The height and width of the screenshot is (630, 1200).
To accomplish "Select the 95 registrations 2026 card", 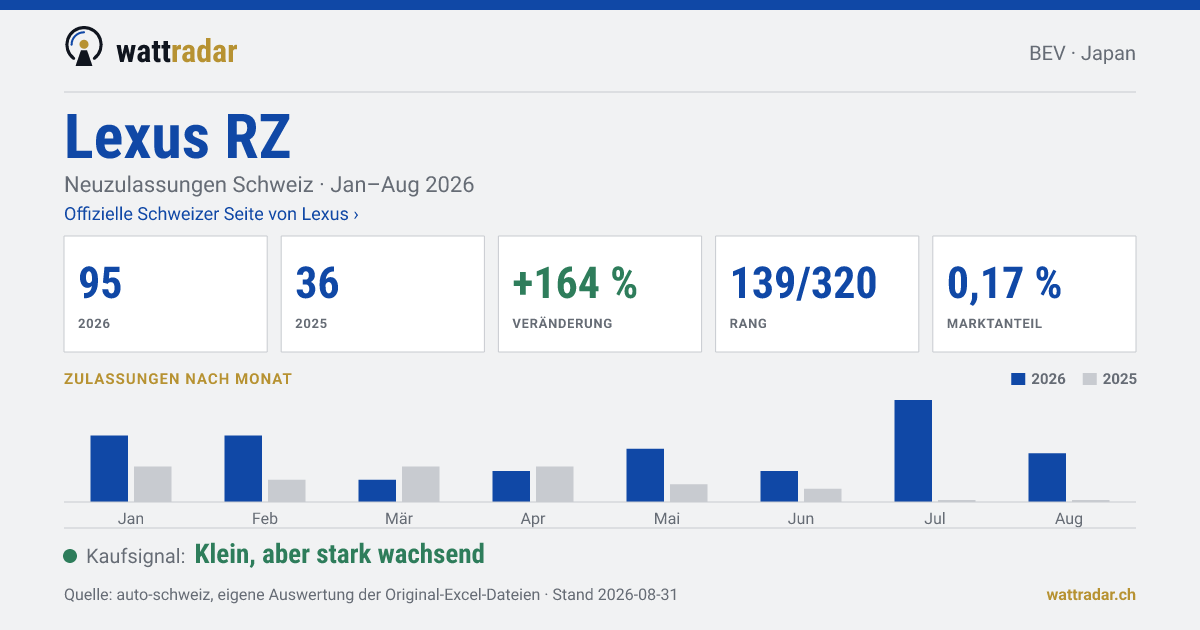I will click(x=166, y=294).
